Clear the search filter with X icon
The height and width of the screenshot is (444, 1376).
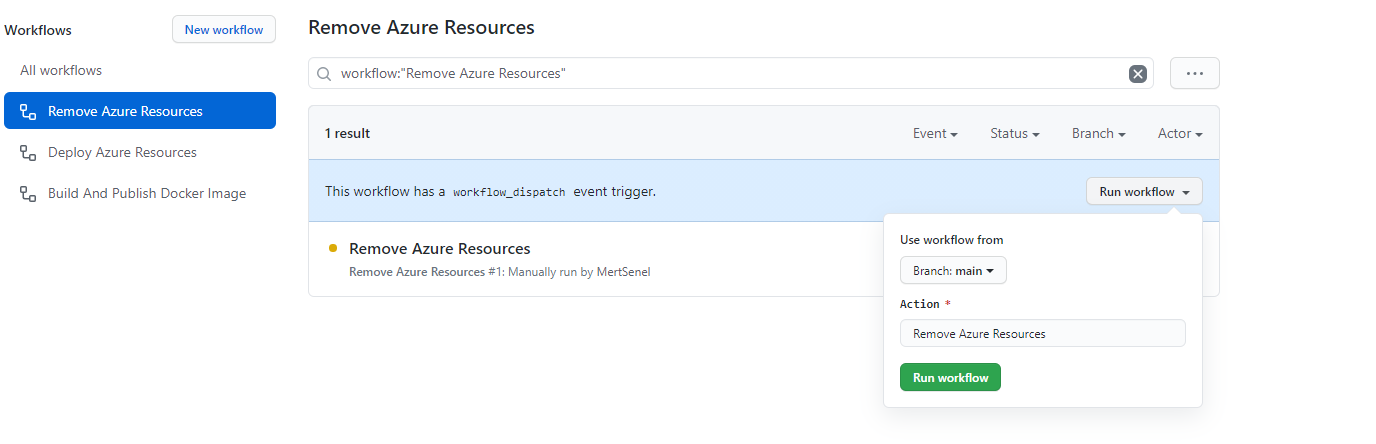click(x=1138, y=73)
